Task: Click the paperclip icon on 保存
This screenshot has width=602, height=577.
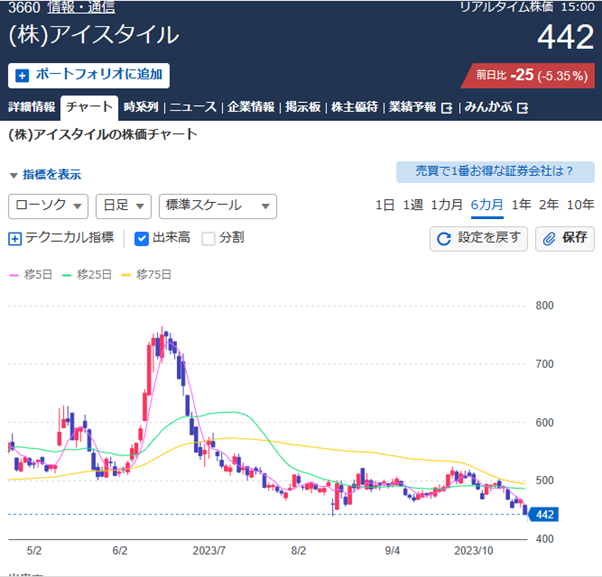Action: (x=549, y=239)
